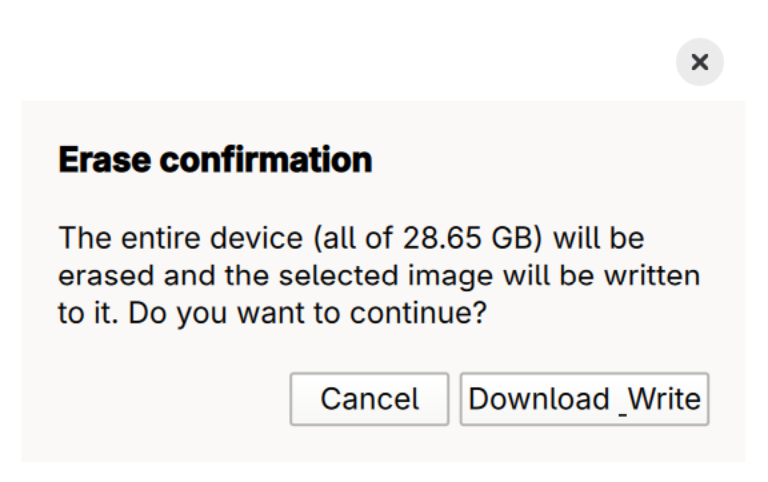Click the word 'and' in the message
Viewport: 768px width, 482px height.
click(x=189, y=276)
